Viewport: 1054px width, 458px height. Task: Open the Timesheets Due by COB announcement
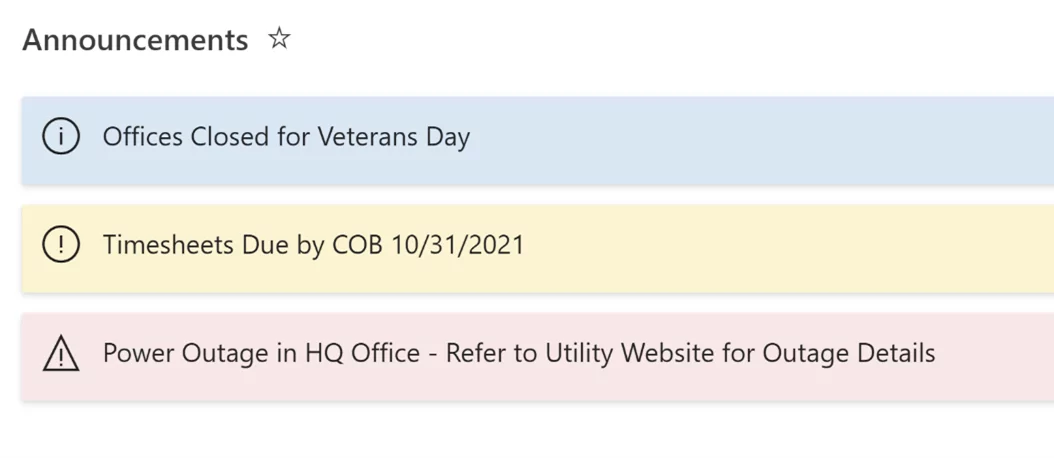click(313, 245)
